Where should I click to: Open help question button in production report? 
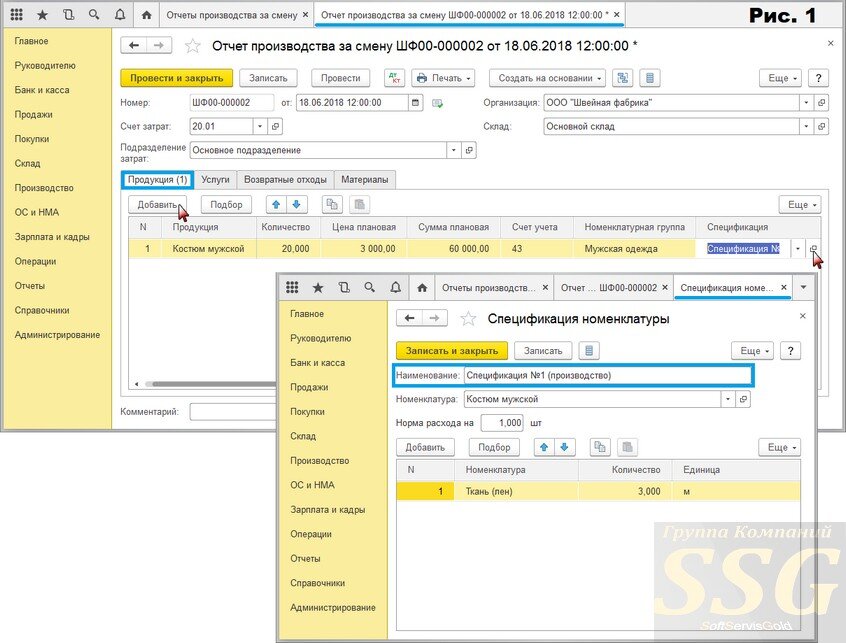(818, 78)
